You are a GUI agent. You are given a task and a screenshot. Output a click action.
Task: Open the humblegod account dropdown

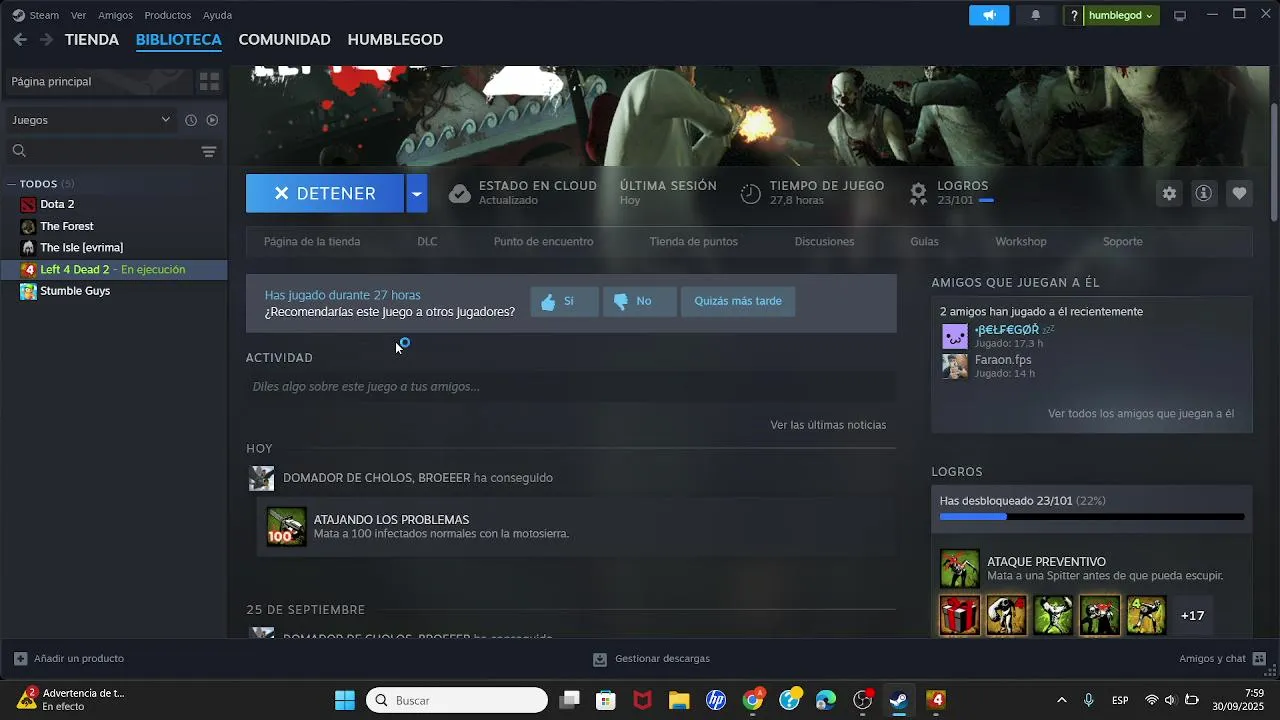click(1121, 15)
